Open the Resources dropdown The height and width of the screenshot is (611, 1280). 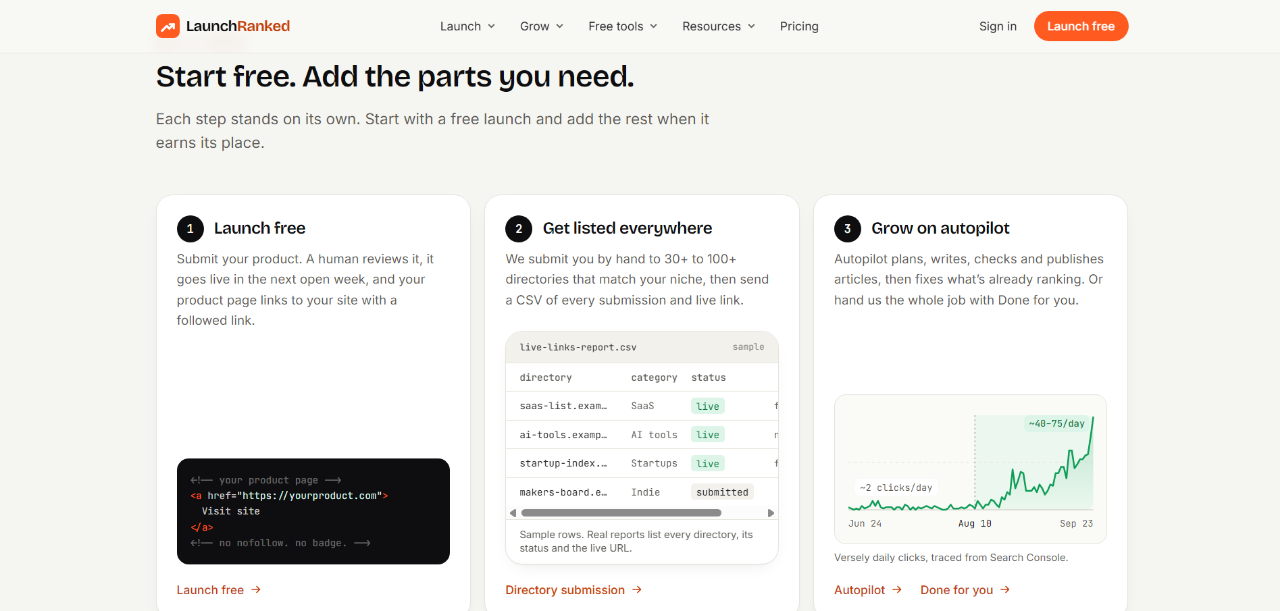click(719, 26)
